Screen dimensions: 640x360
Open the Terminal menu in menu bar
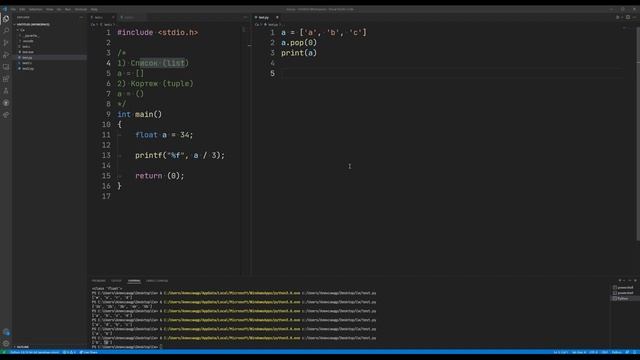(x=81, y=9)
